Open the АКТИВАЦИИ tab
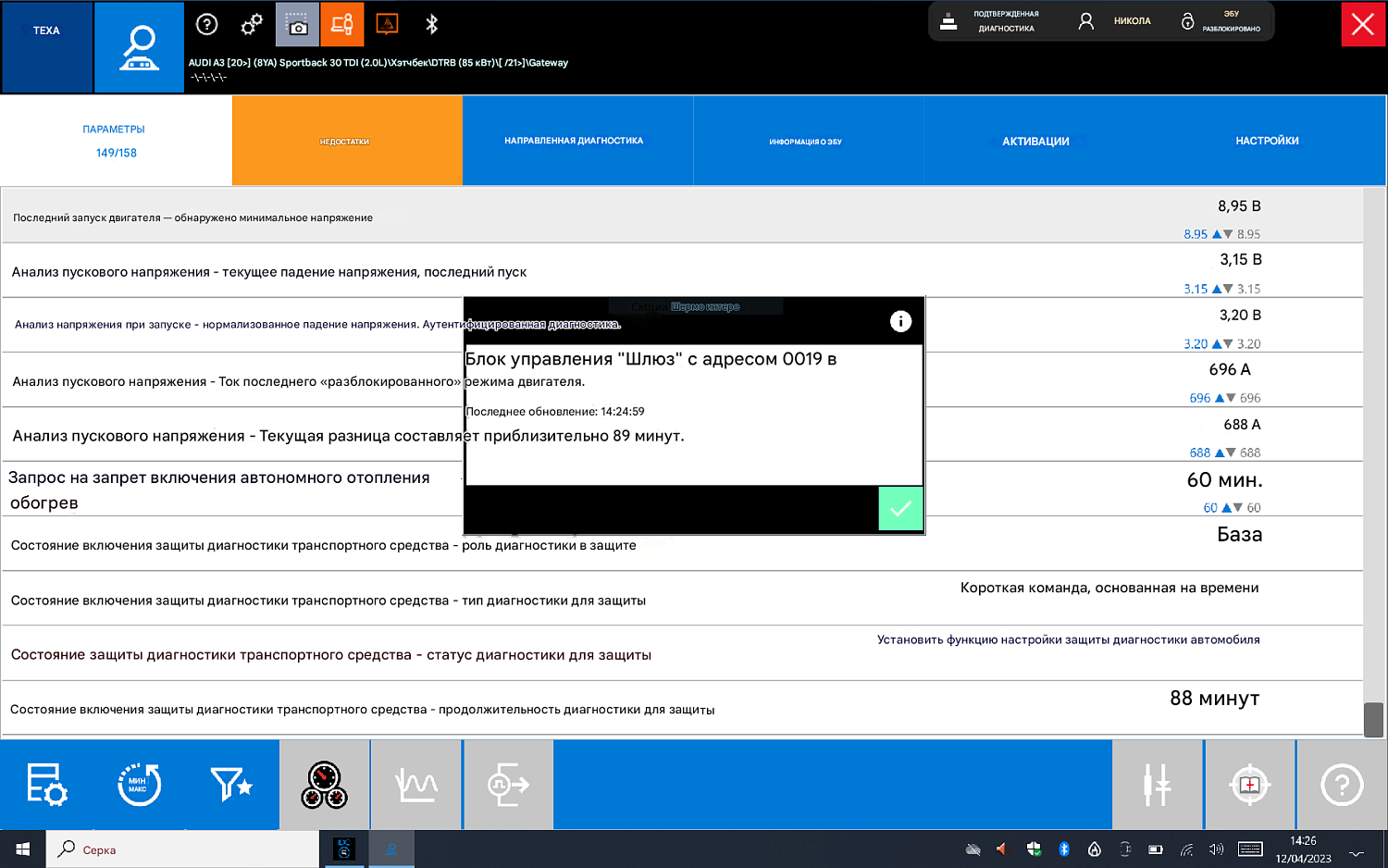The image size is (1388, 868). 1035,142
